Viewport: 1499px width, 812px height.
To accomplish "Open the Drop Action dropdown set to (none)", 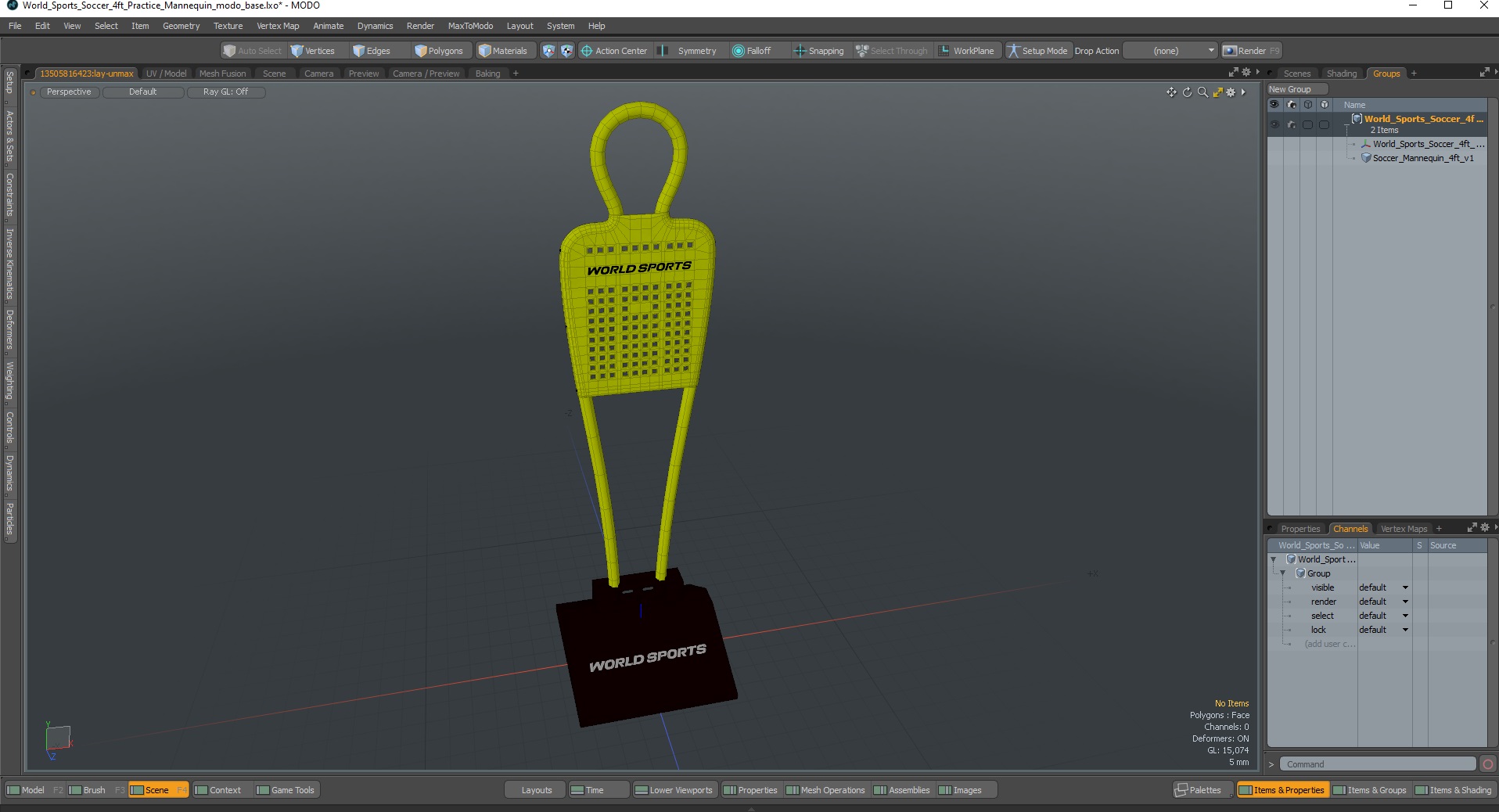I will pyautogui.click(x=1170, y=51).
